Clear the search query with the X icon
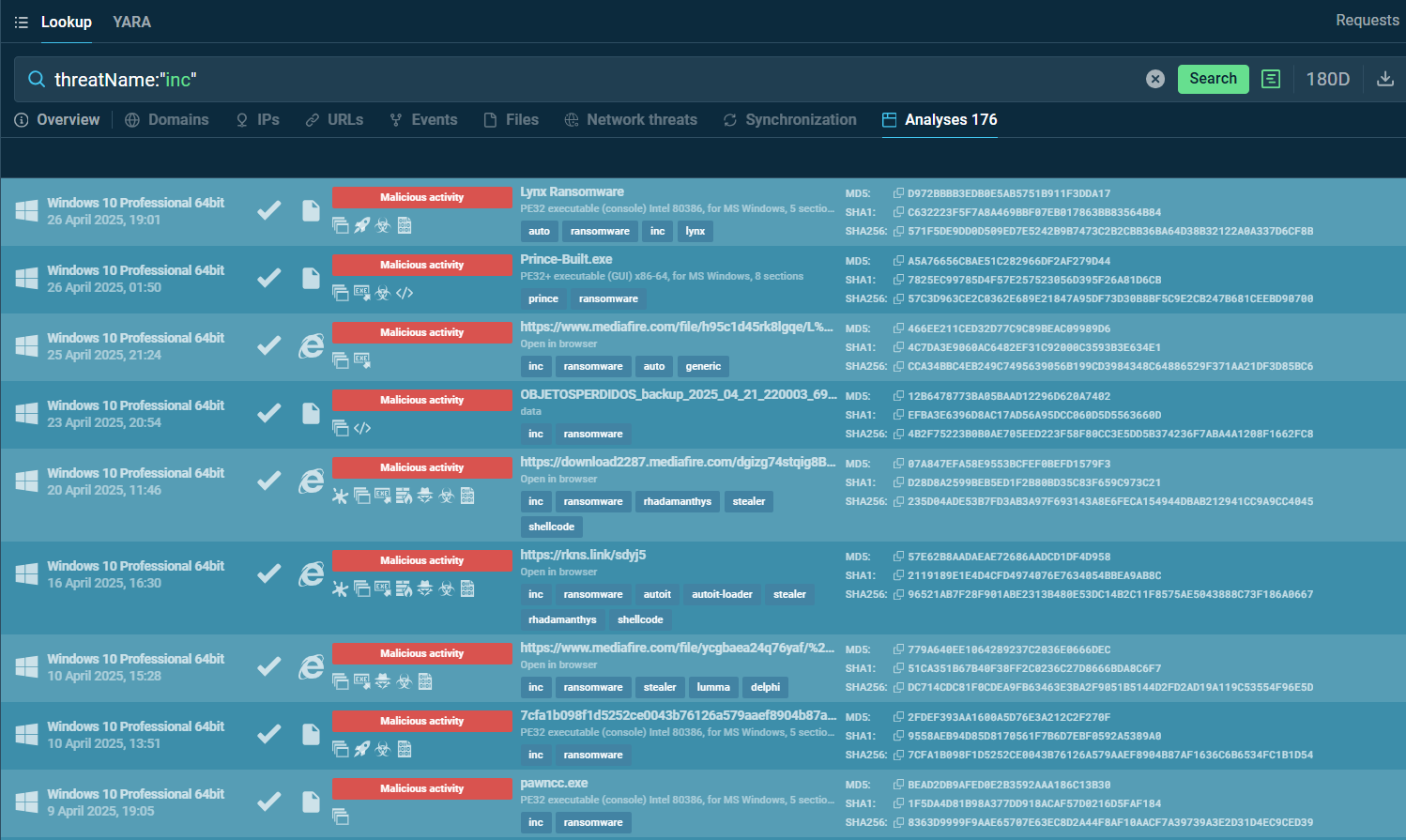This screenshot has height=840, width=1406. coord(1155,79)
